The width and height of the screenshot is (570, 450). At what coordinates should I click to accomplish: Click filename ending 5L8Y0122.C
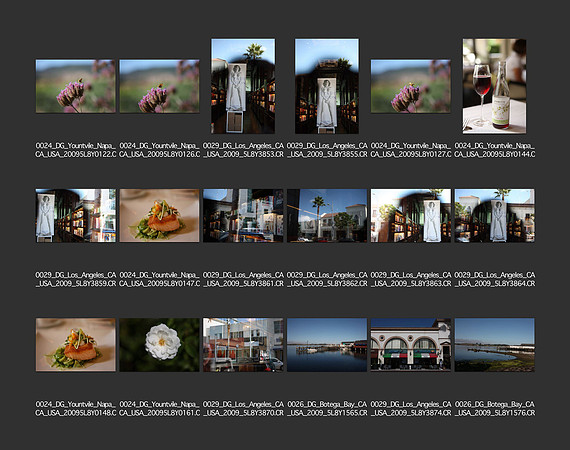pyautogui.click(x=76, y=150)
